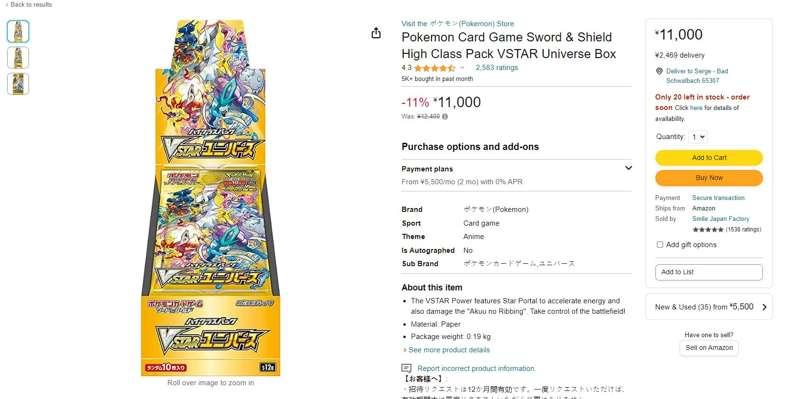This screenshot has width=800, height=399.
Task: Visit the Pokemon Store link
Action: coord(458,23)
